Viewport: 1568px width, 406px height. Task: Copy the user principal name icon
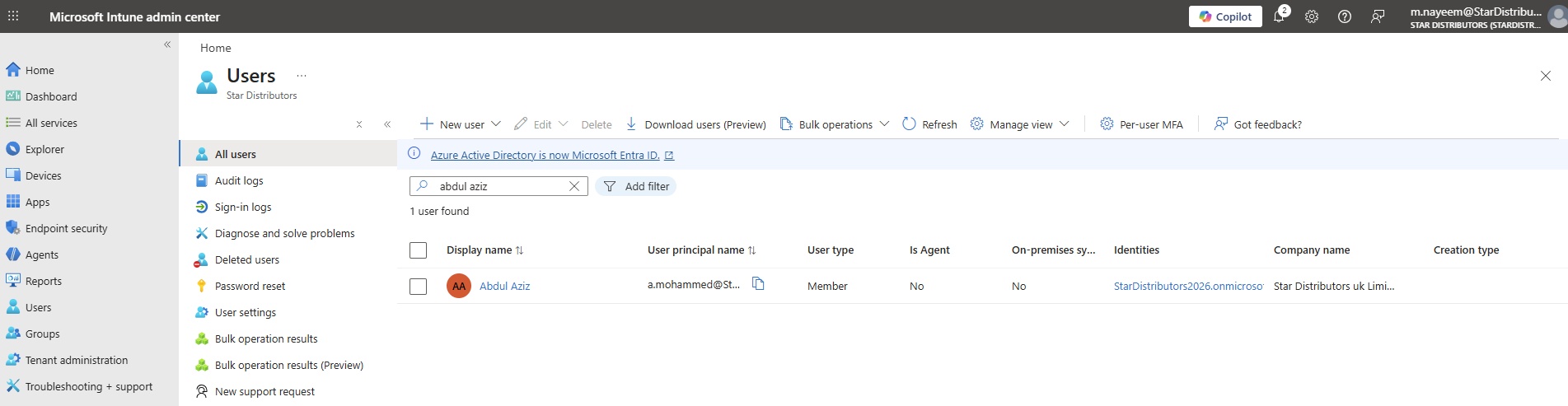(x=758, y=284)
